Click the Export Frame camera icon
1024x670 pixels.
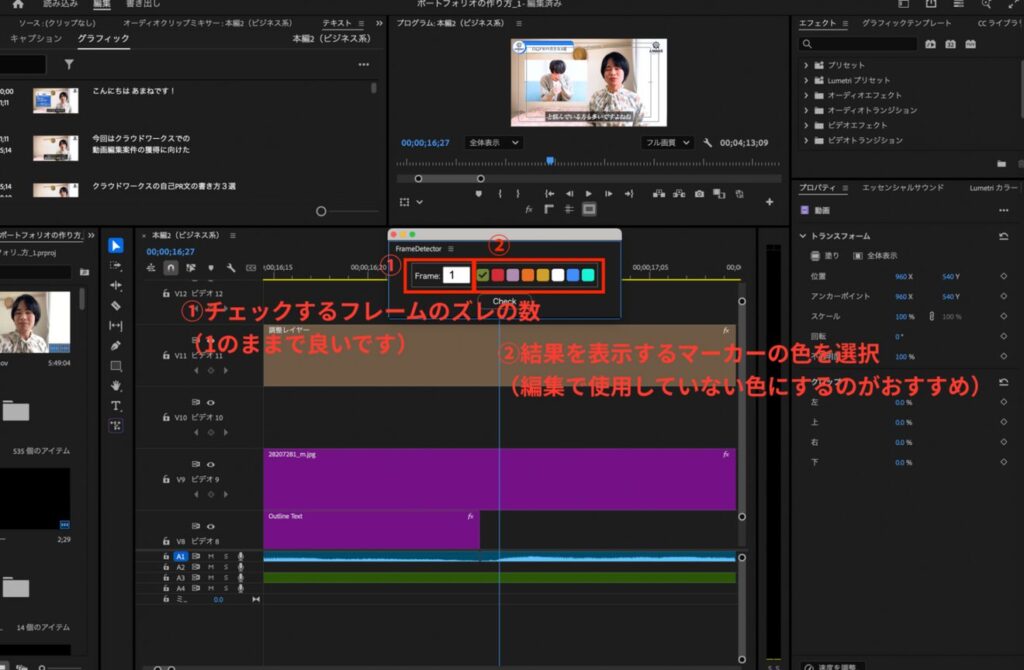coord(699,194)
